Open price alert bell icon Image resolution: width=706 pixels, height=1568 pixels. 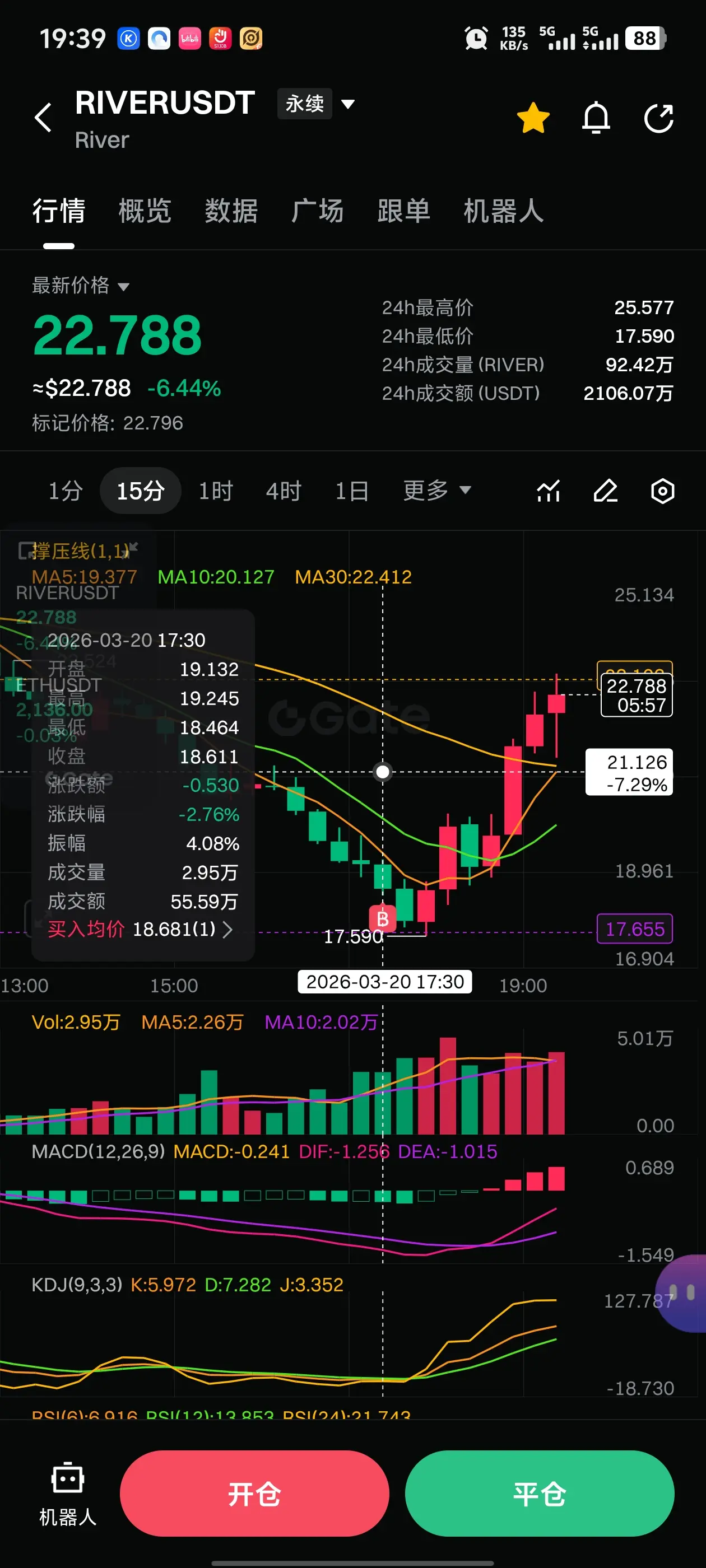click(596, 118)
